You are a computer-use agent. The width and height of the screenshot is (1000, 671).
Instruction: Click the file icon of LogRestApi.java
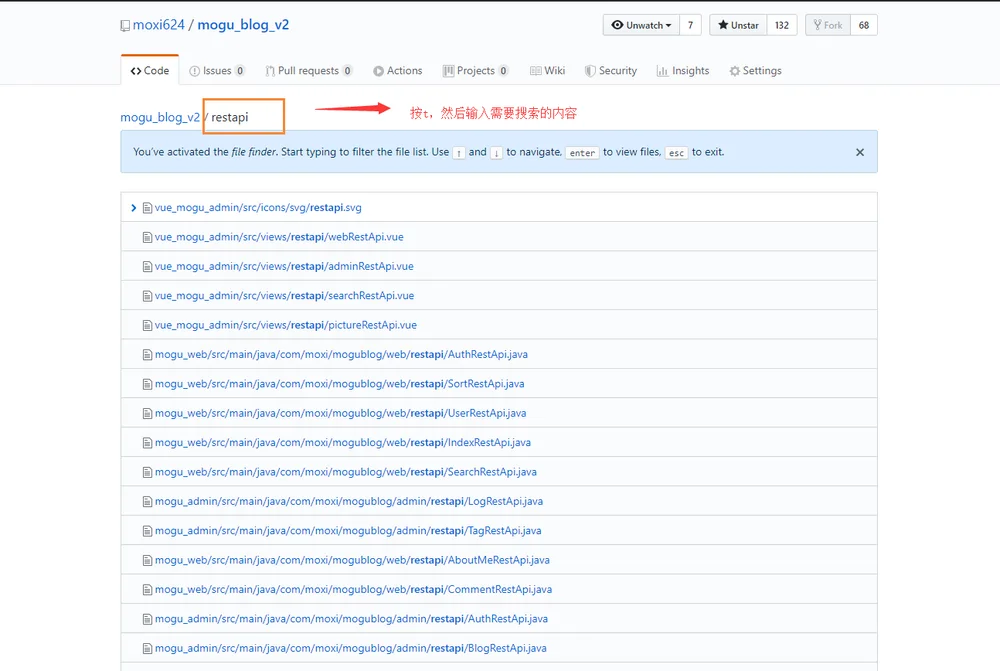pos(147,501)
